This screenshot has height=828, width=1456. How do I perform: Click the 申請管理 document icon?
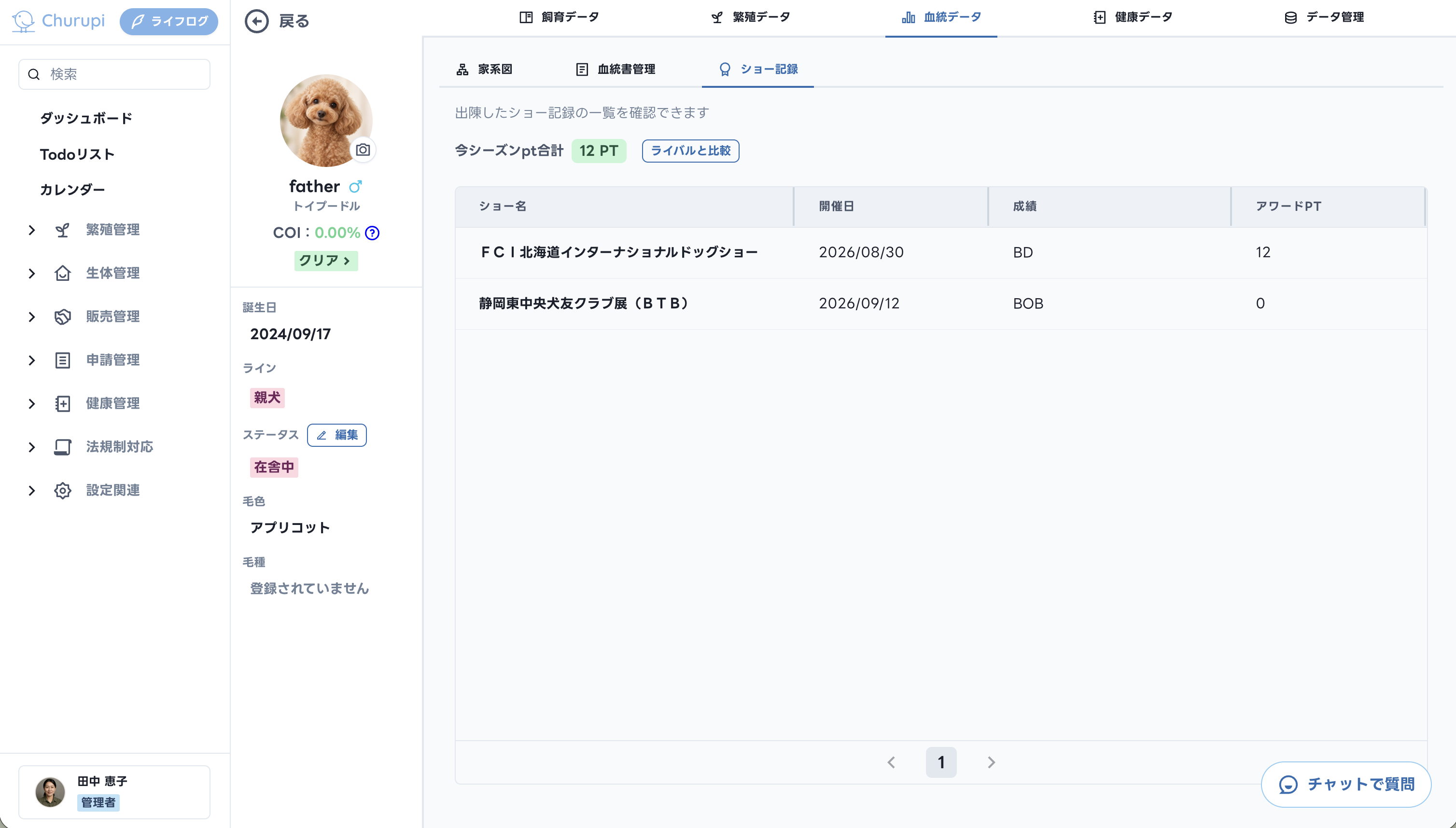63,360
